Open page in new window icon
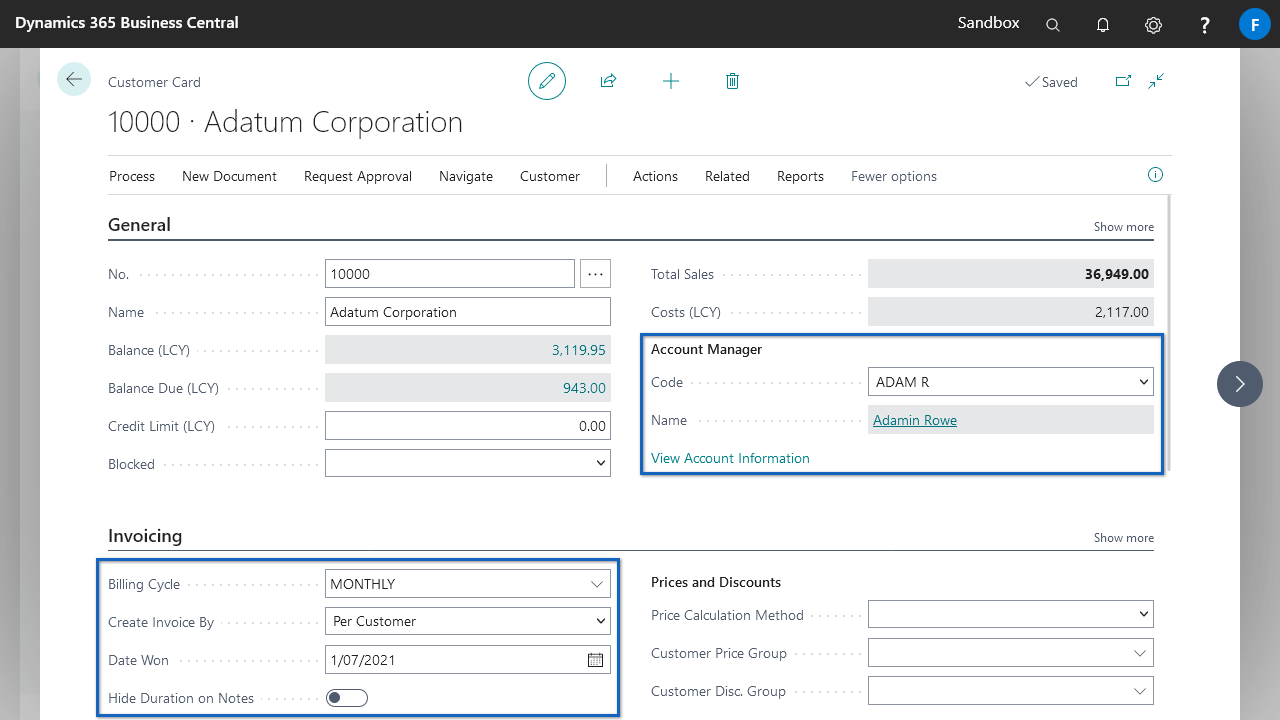The image size is (1280, 720). (1123, 81)
